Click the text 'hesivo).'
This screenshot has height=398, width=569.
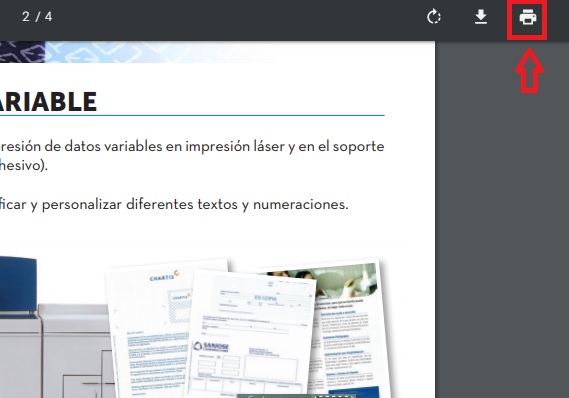click(x=24, y=165)
